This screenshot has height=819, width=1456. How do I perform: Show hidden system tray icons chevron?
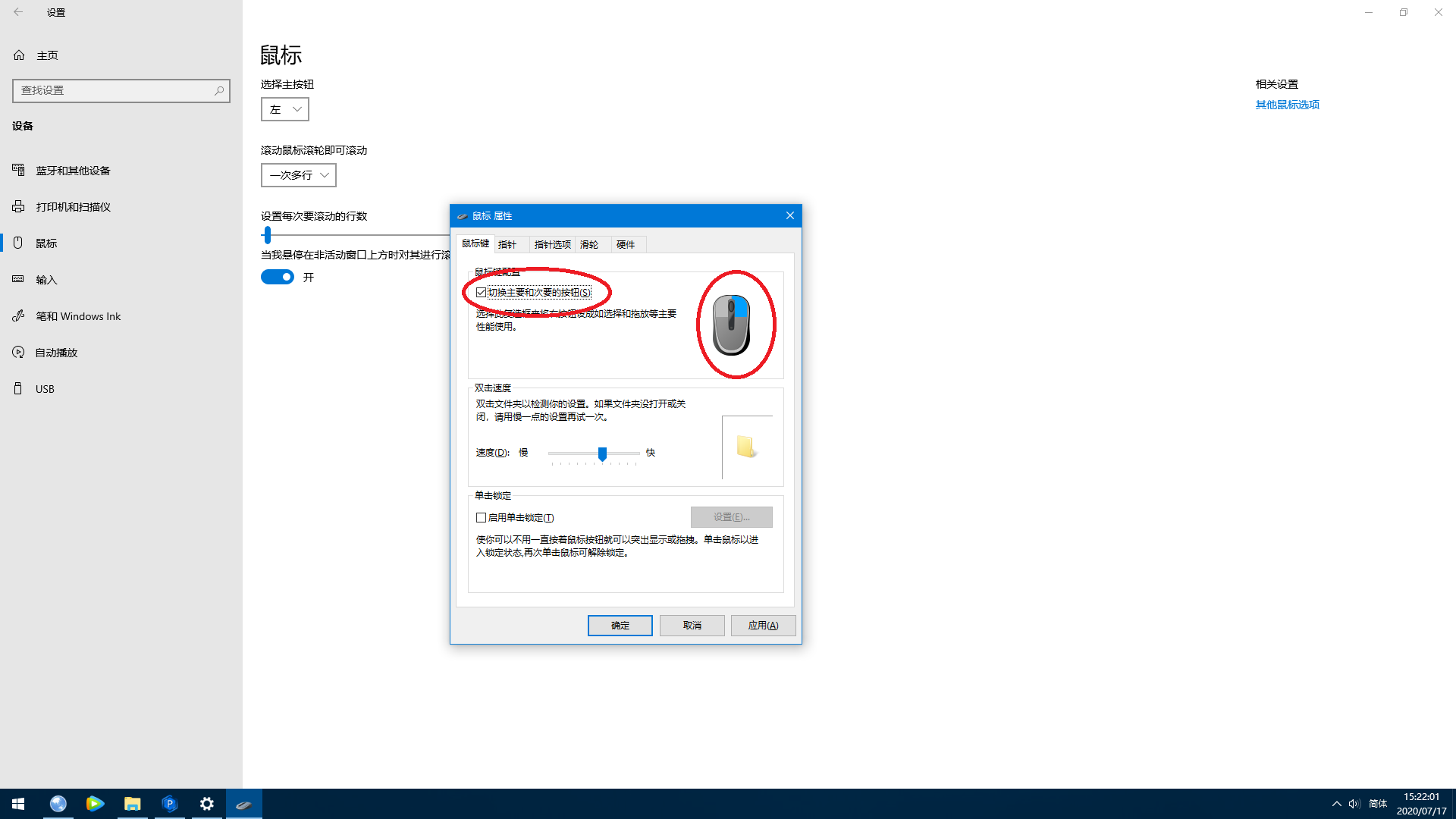[1336, 804]
